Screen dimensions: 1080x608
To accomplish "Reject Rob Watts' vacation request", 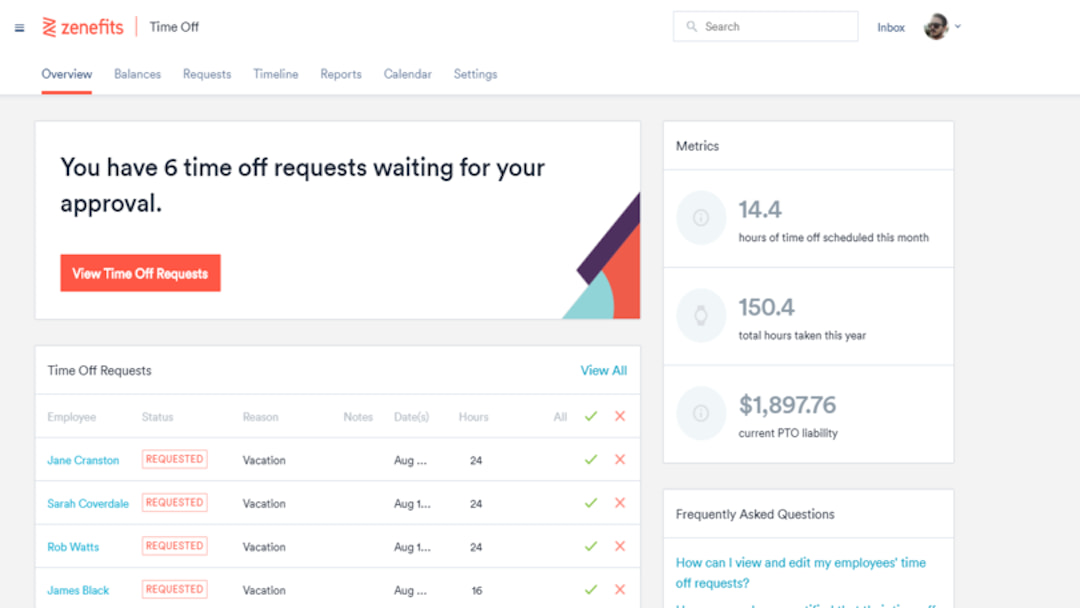I will 619,546.
